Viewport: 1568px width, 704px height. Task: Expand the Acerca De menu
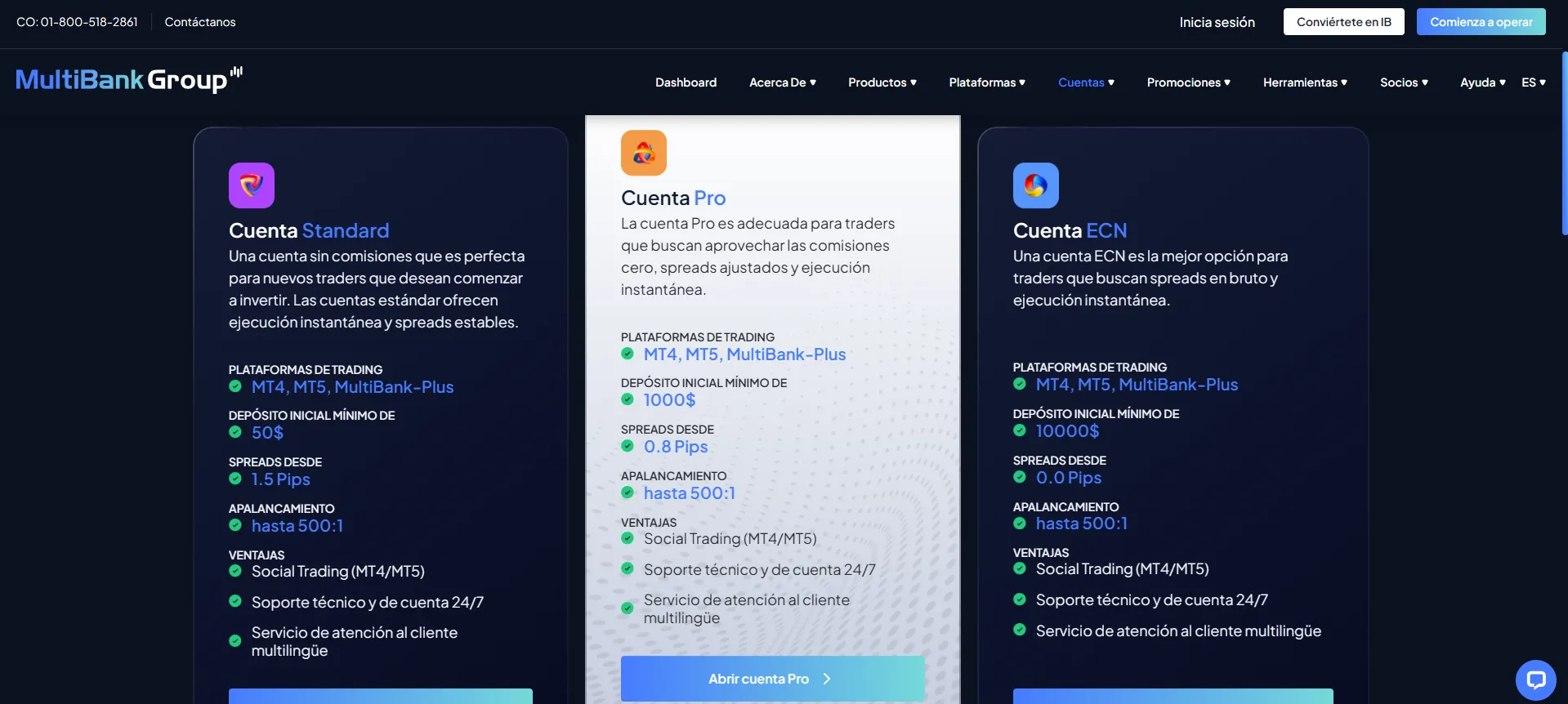point(783,82)
